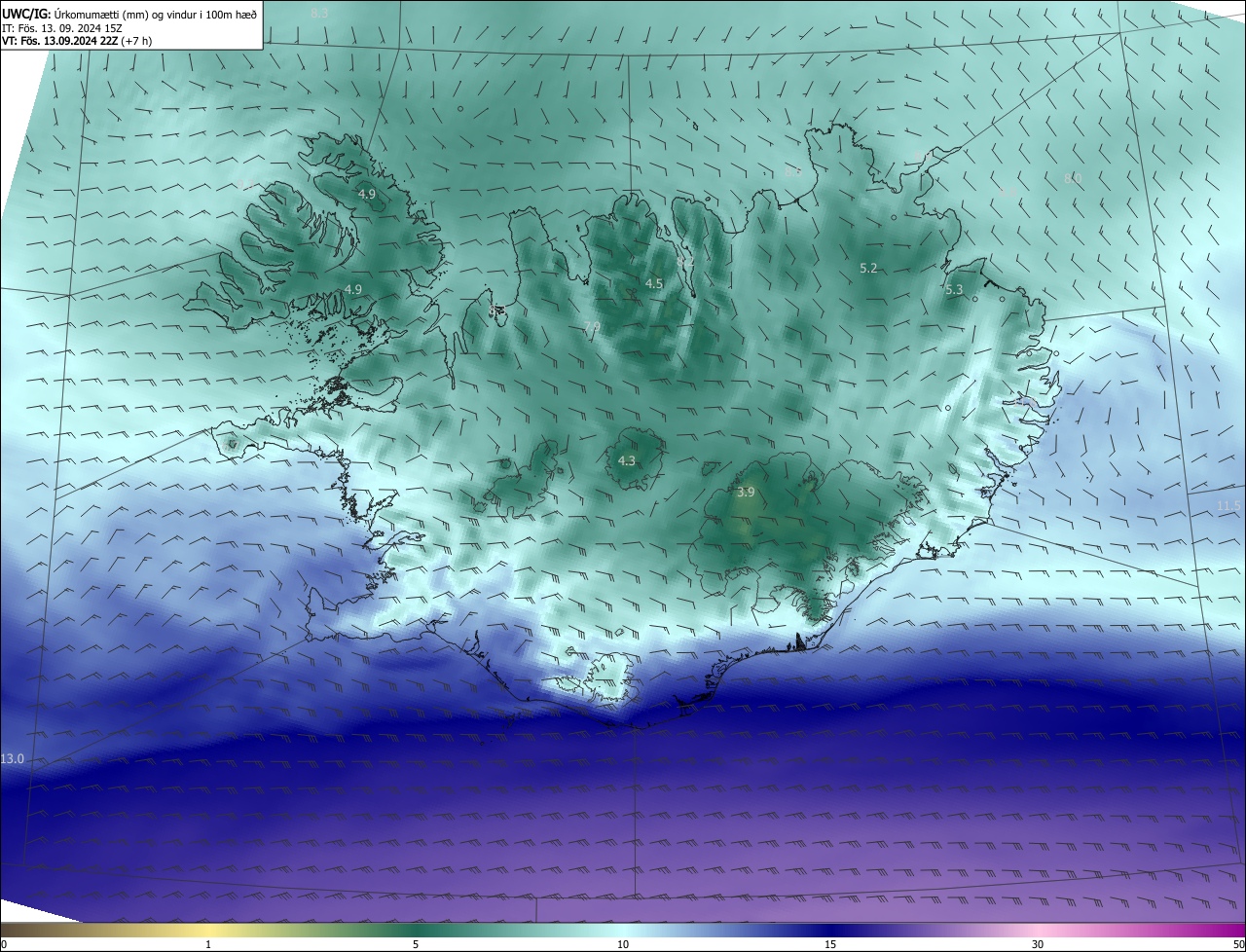Image resolution: width=1246 pixels, height=952 pixels.
Task: Click the 4.9 value inside the Westfjords glacier outline
Action: pos(367,195)
